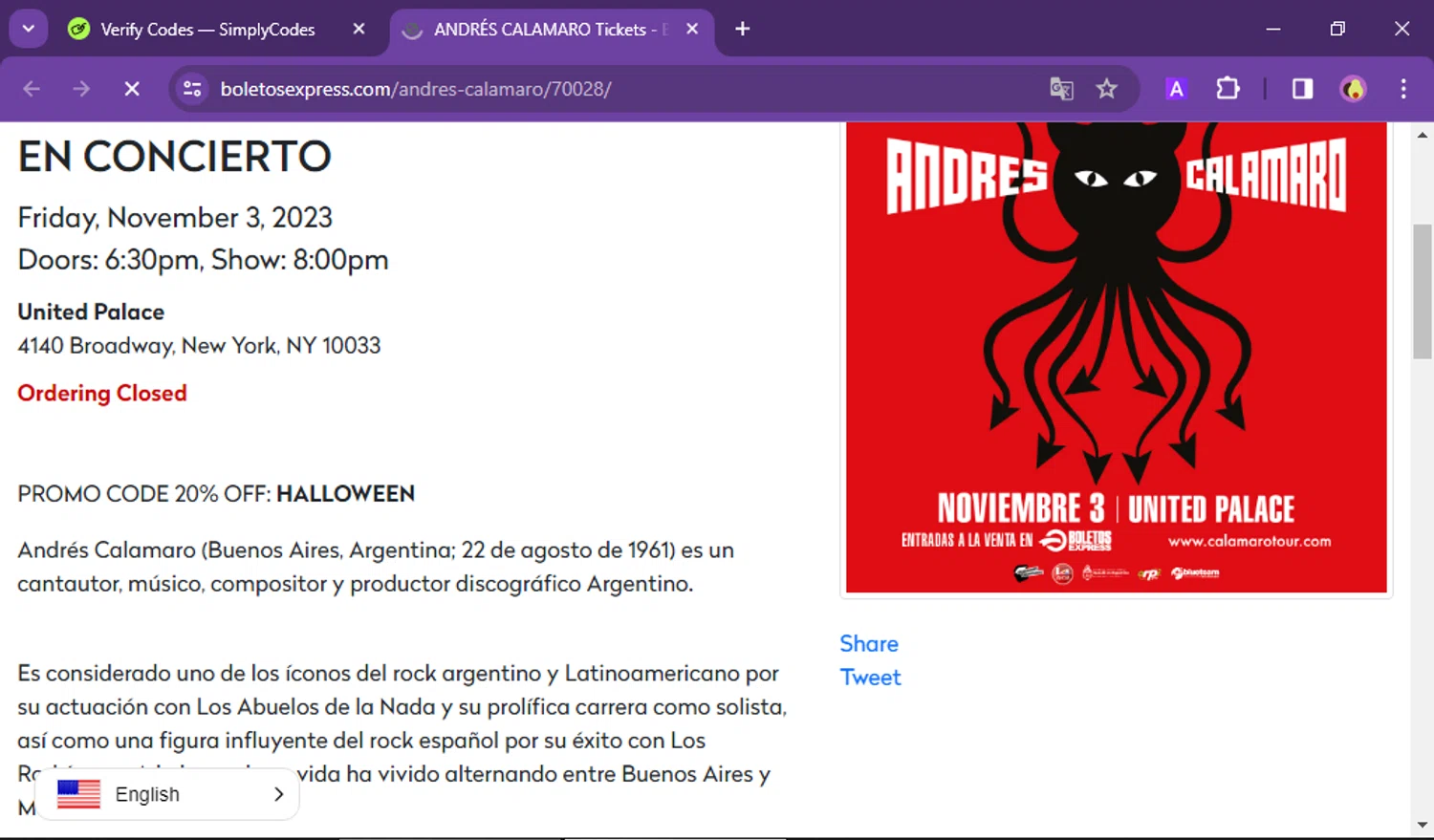Click the HALLOWEEN promo code text
Viewport: 1434px width, 840px height.
coord(346,494)
